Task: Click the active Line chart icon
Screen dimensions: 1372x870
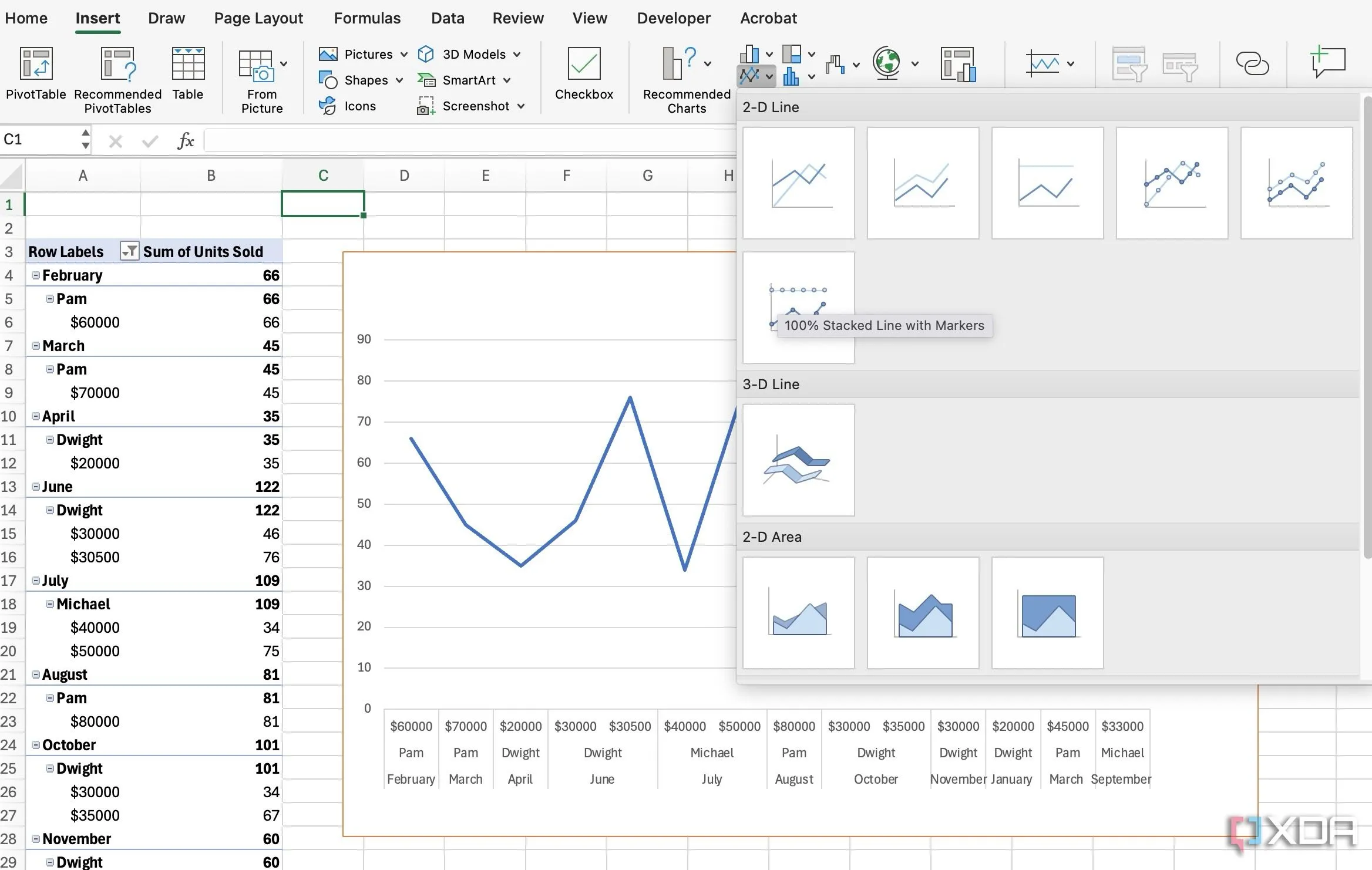Action: pyautogui.click(x=749, y=76)
